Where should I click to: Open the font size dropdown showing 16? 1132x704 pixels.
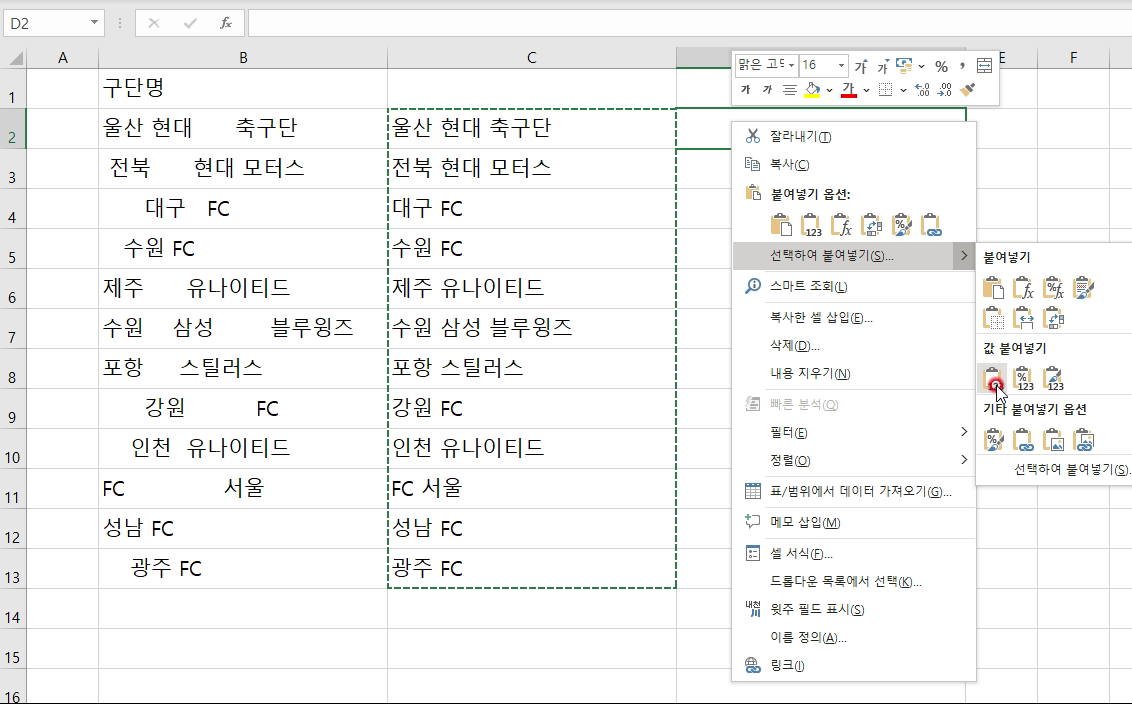click(841, 66)
